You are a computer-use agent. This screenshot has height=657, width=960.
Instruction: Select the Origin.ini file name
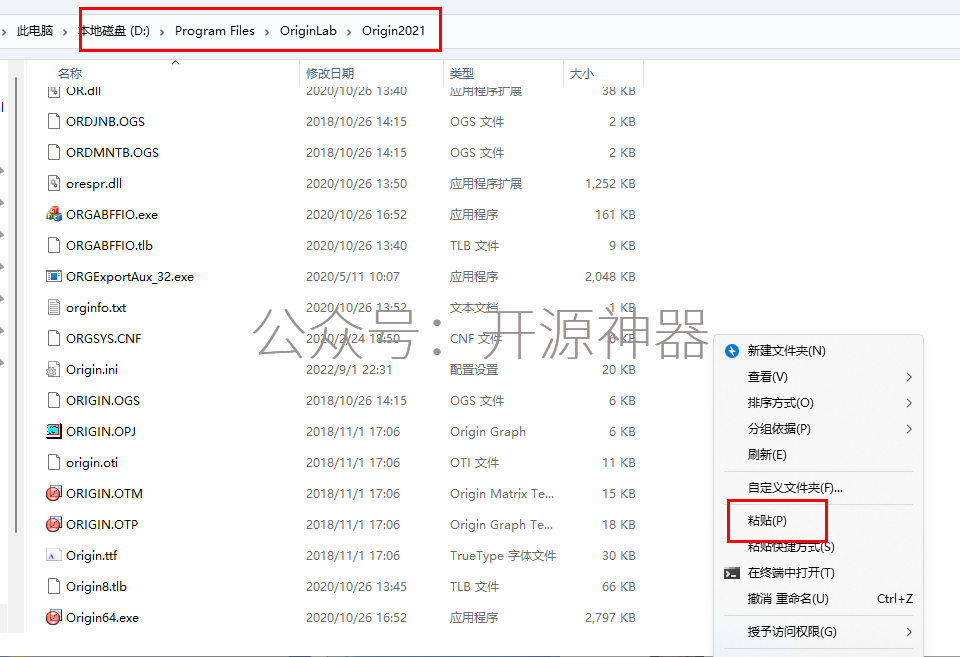coord(92,369)
